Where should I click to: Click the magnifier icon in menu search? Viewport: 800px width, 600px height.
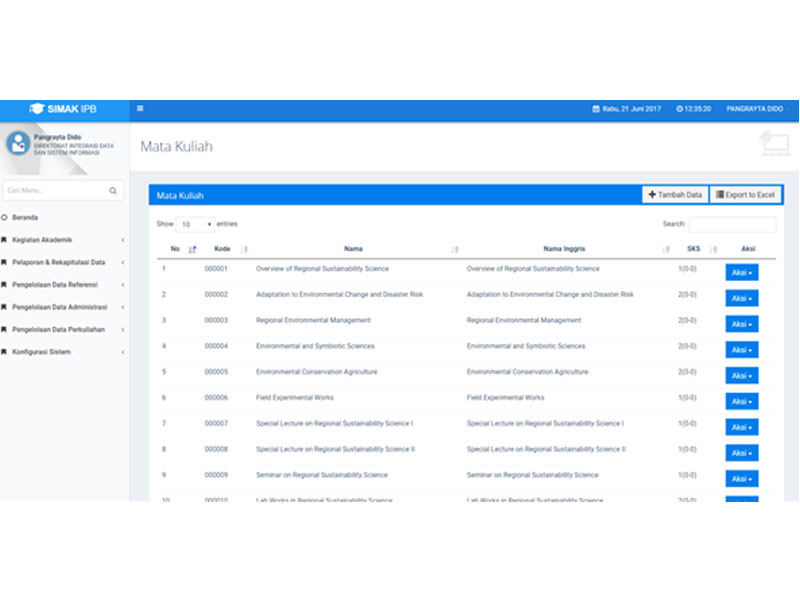[113, 190]
